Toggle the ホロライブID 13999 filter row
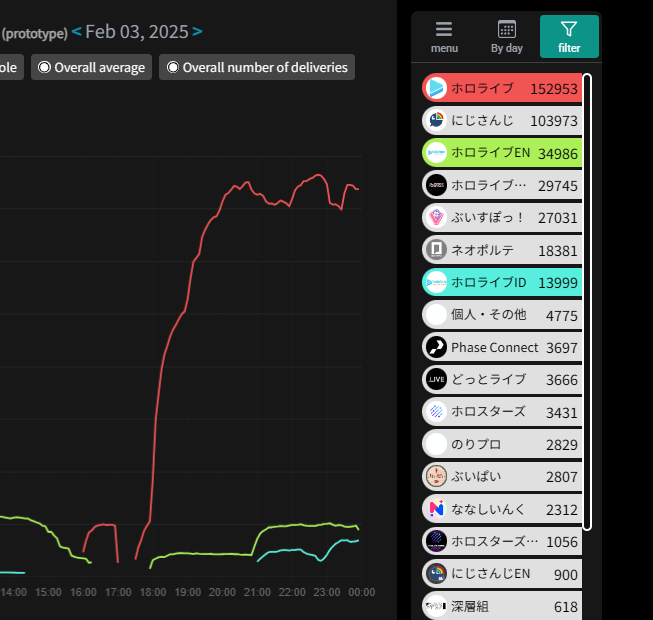The height and width of the screenshot is (620, 653). [502, 282]
